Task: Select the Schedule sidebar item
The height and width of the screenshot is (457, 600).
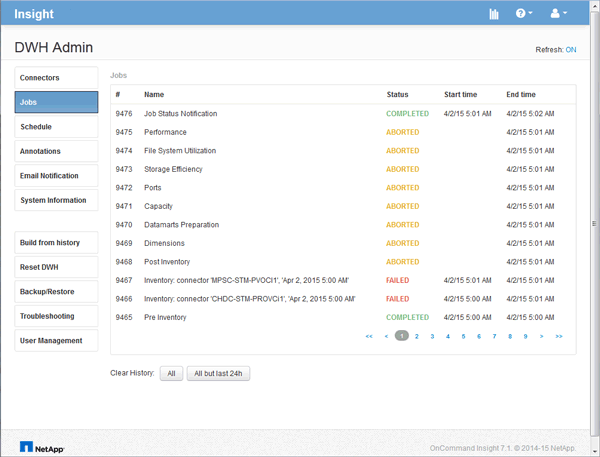Action: click(x=56, y=127)
